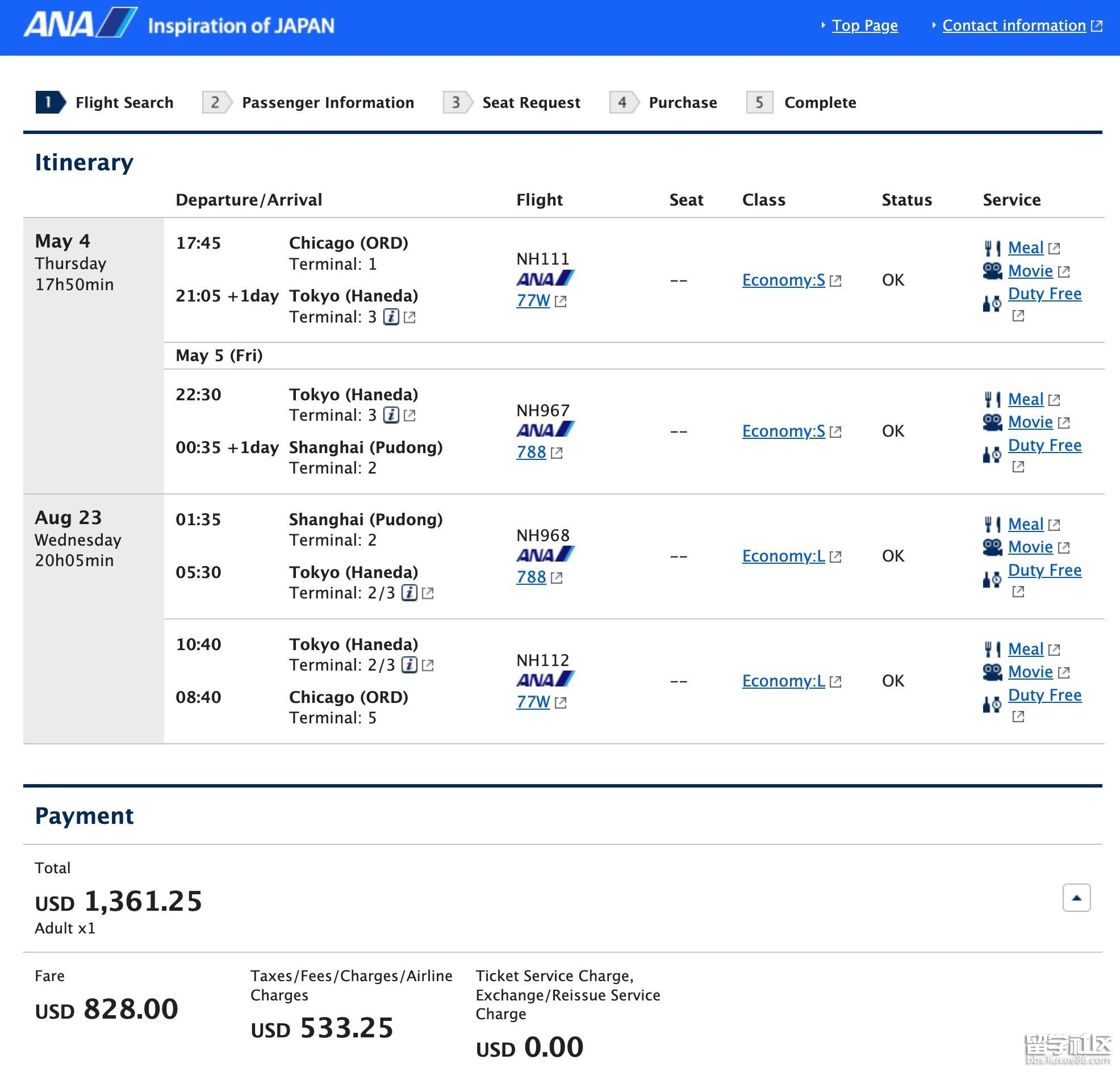Click the duty free bottle icon for NH111
1120x1072 pixels.
992,303
